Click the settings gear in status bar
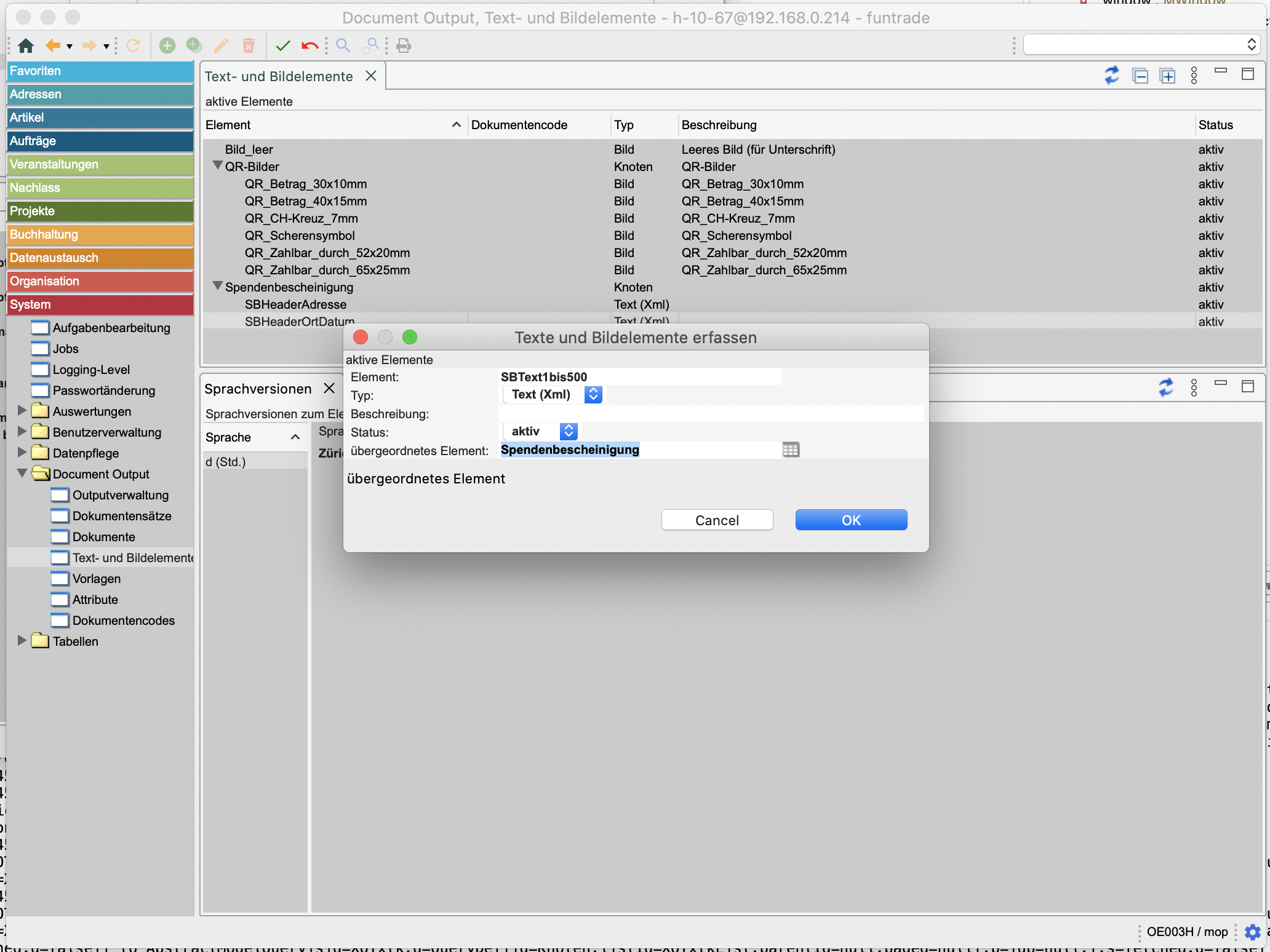The height and width of the screenshot is (952, 1270). (1252, 932)
